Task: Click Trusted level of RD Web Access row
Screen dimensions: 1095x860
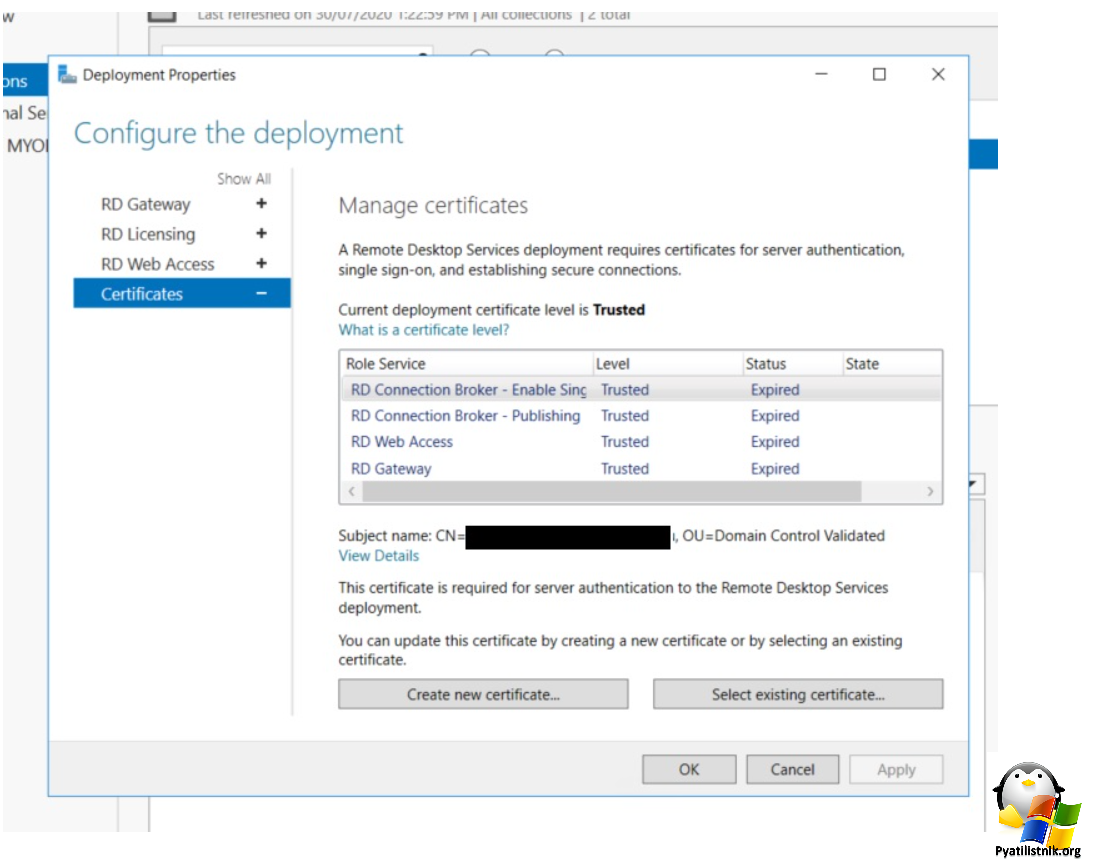Action: point(625,442)
